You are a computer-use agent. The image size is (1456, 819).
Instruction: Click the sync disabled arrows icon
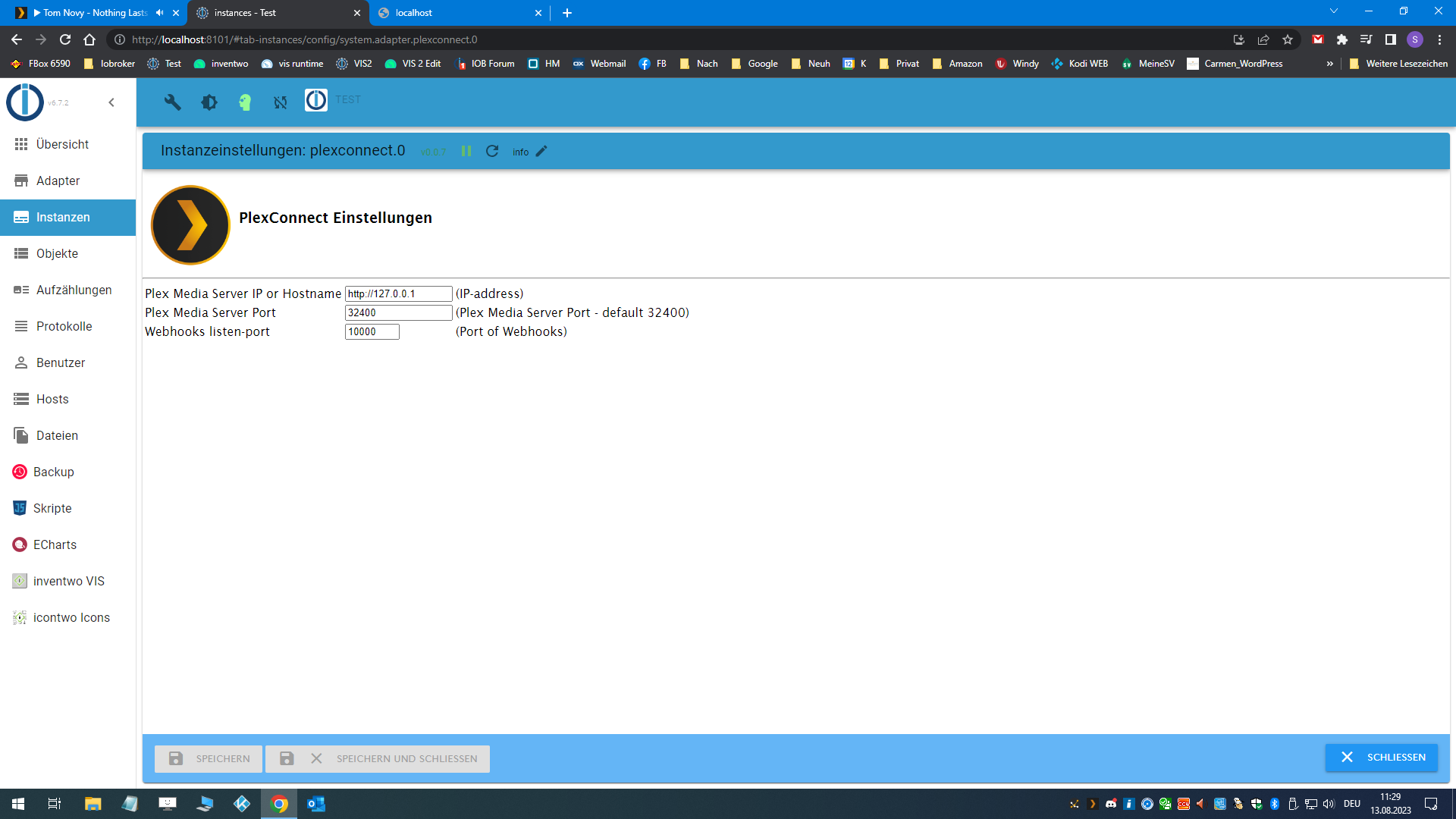(x=281, y=102)
